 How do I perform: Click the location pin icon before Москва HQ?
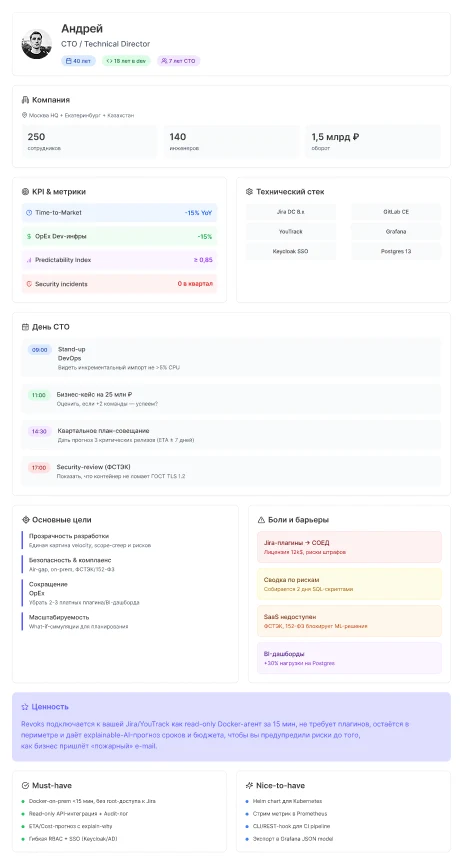[x=24, y=115]
